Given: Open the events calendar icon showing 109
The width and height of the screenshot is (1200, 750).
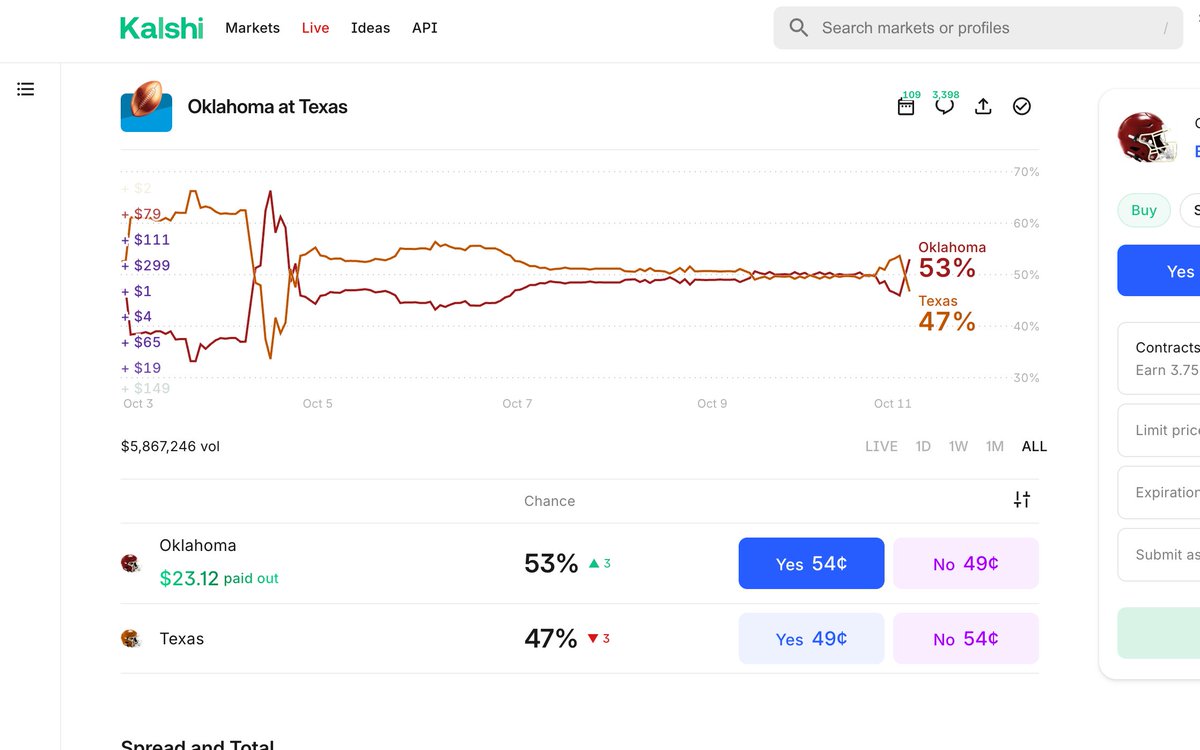Looking at the screenshot, I should click(x=906, y=106).
